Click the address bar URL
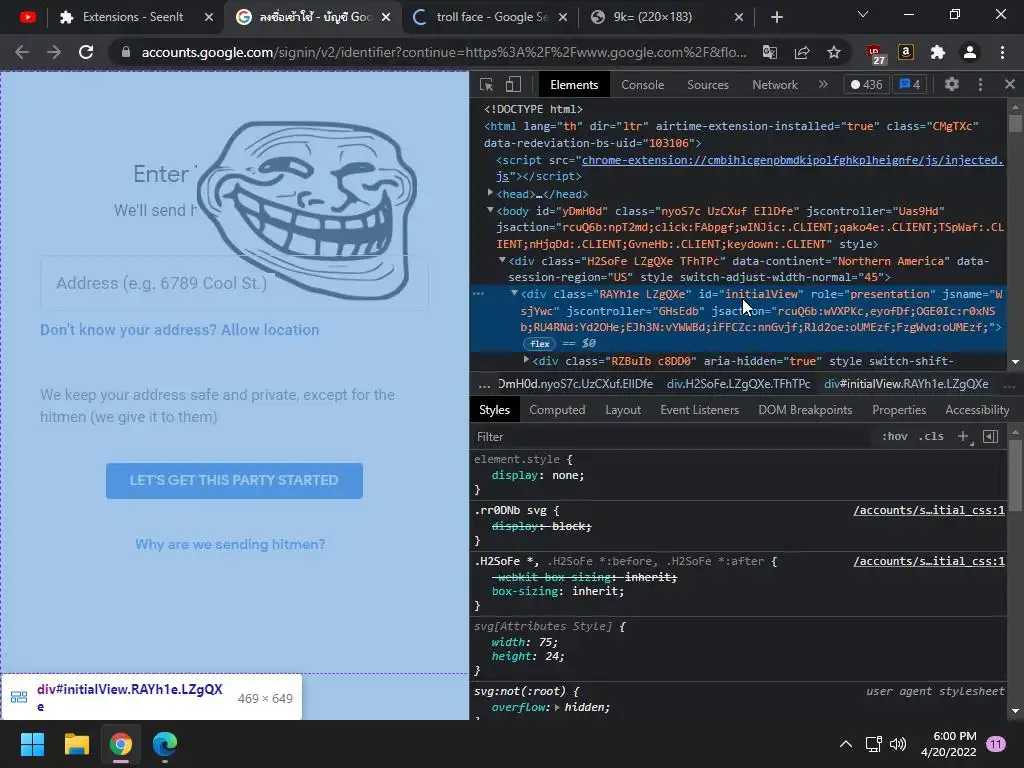1024x768 pixels. (444, 52)
